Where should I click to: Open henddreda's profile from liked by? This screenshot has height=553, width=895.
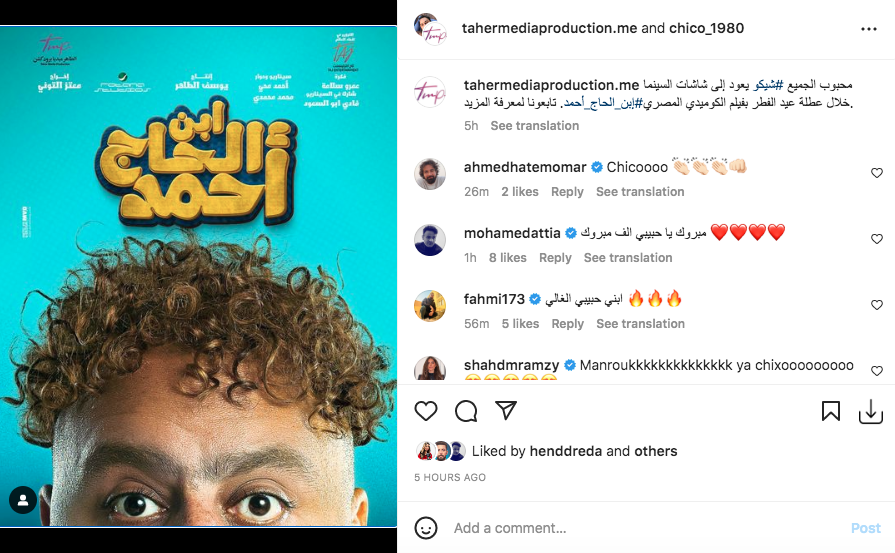coord(566,451)
